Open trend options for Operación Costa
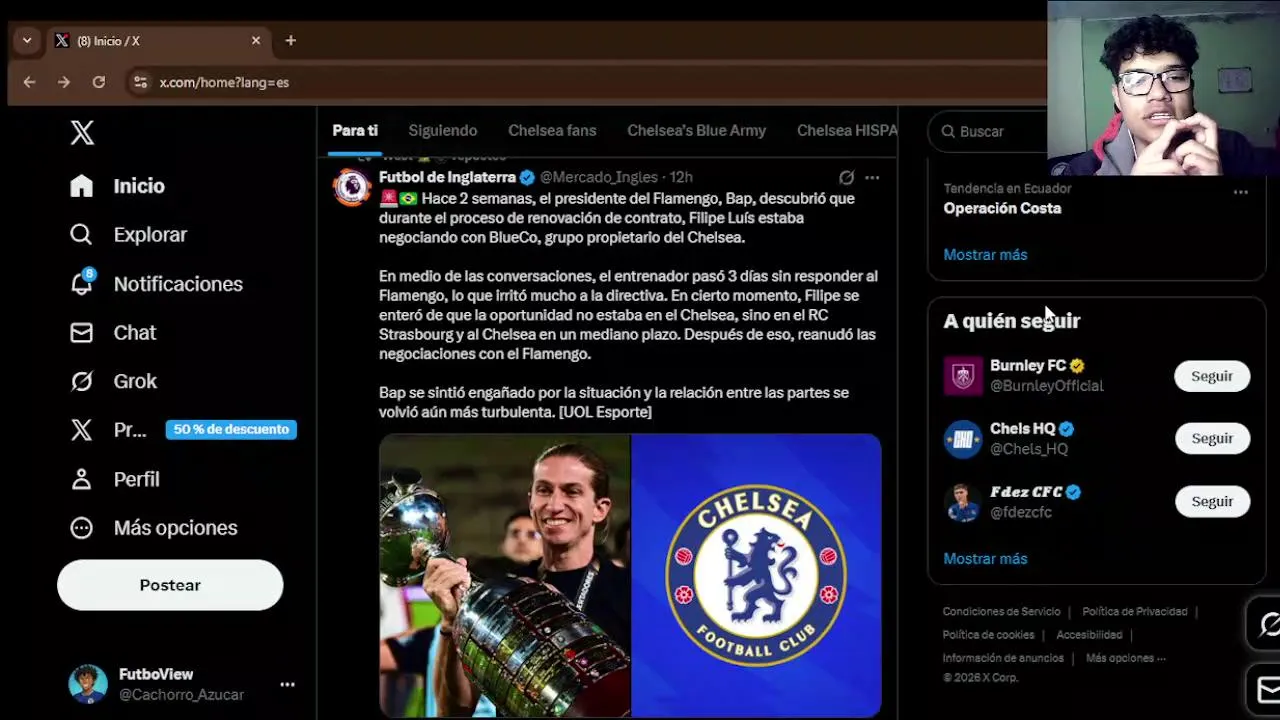 coord(1241,192)
